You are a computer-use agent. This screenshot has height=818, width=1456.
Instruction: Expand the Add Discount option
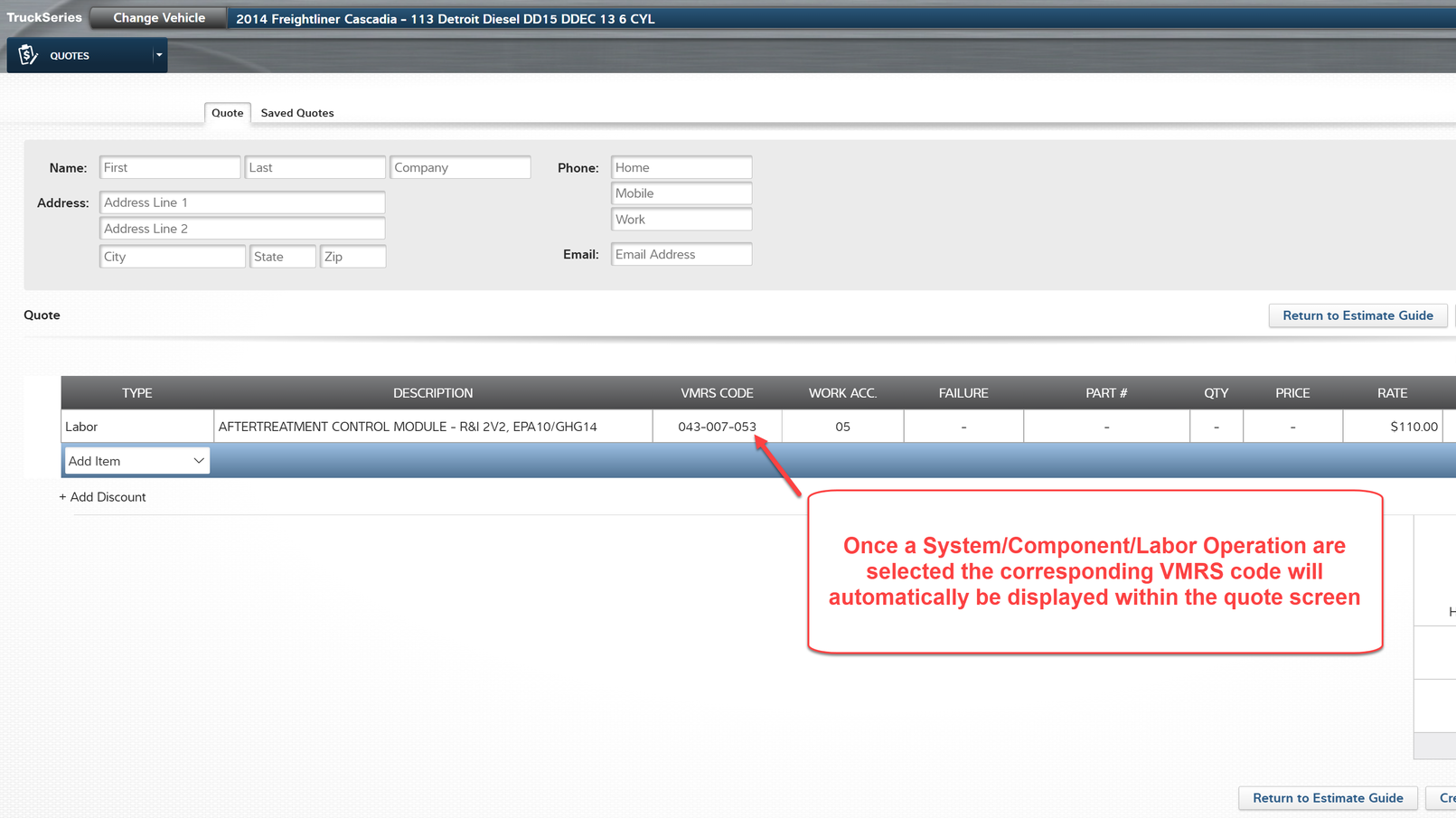102,496
